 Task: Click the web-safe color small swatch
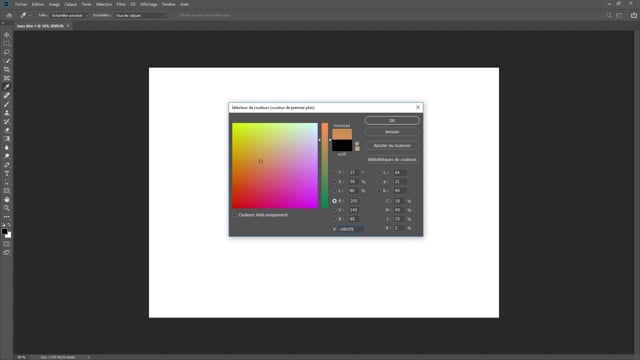tap(357, 149)
